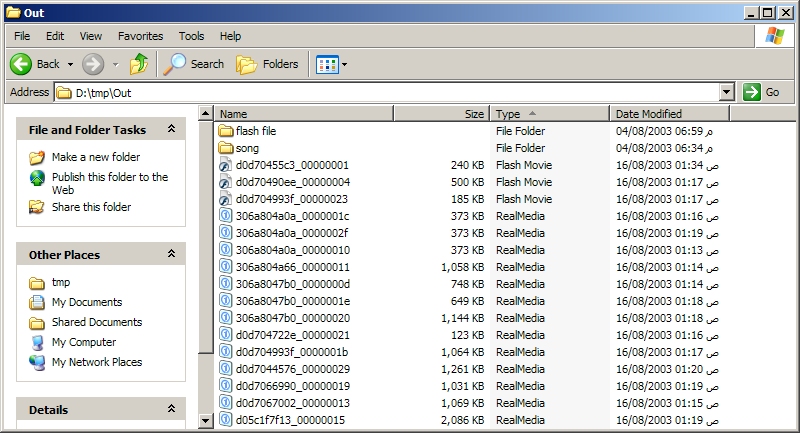Select the 'flash file' folder icon
This screenshot has width=800, height=433.
click(x=226, y=131)
